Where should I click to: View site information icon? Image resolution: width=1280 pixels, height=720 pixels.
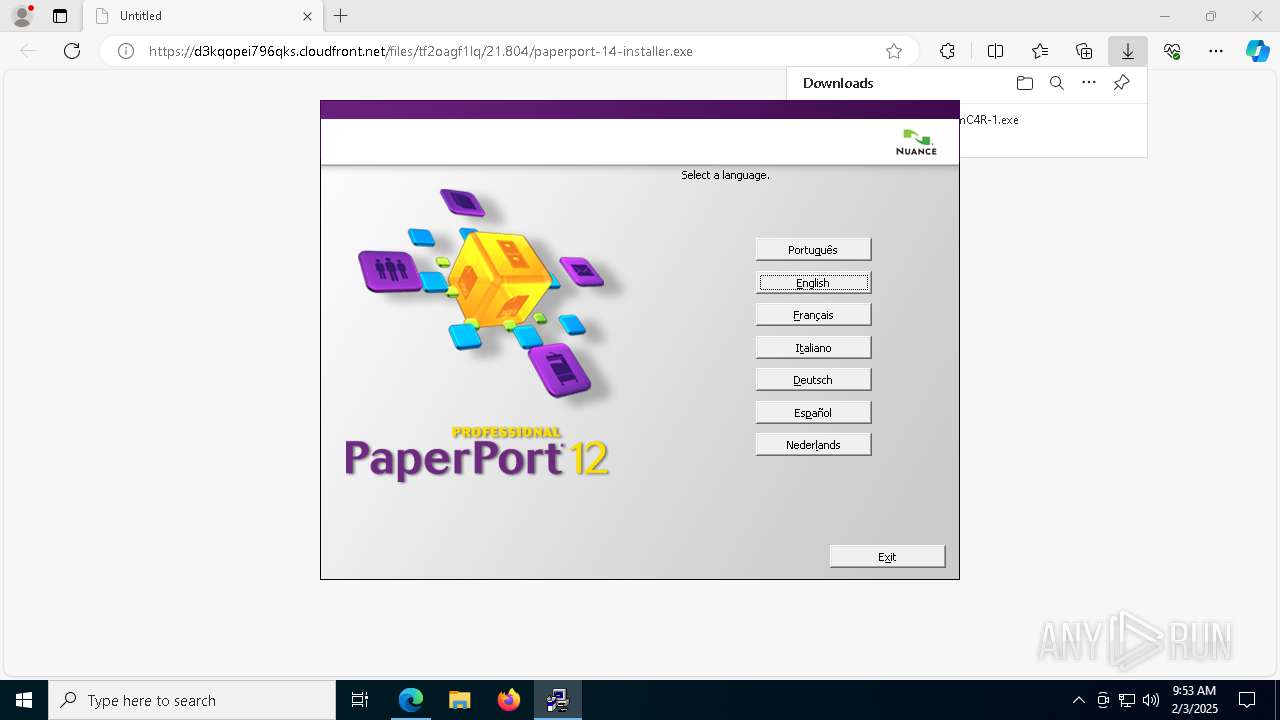(126, 51)
